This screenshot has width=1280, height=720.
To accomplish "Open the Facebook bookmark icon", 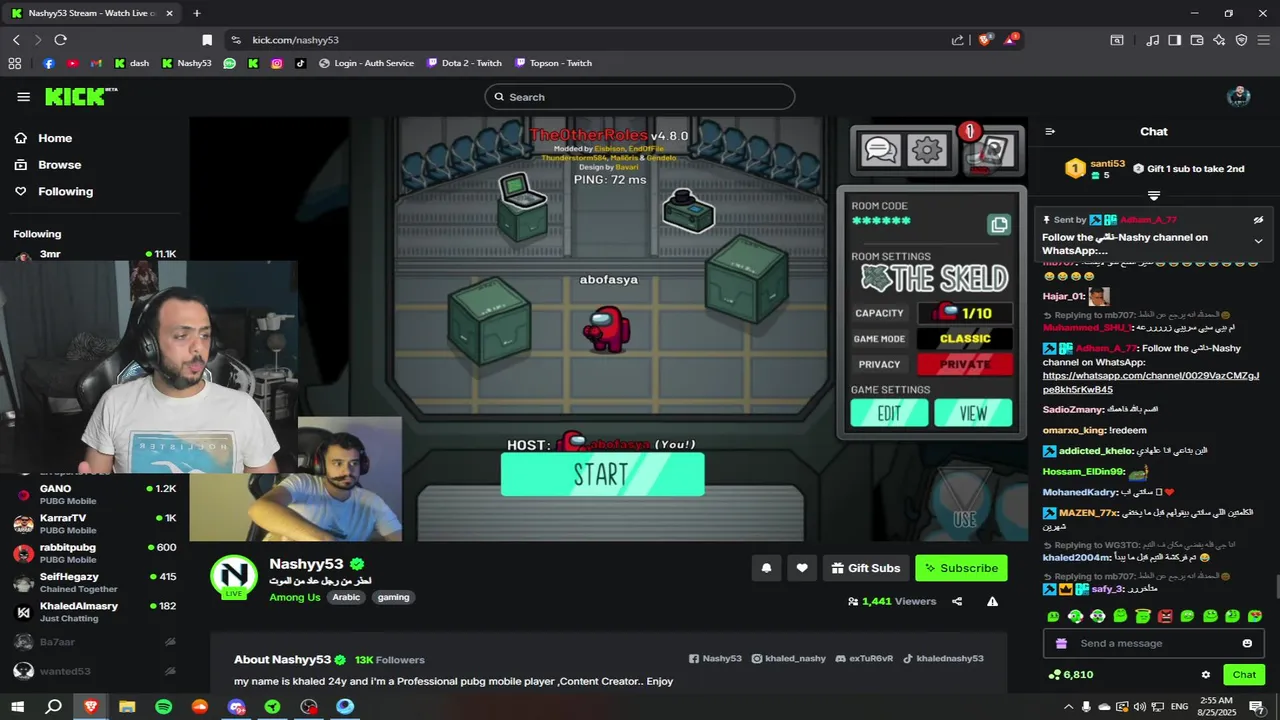I will (48, 63).
